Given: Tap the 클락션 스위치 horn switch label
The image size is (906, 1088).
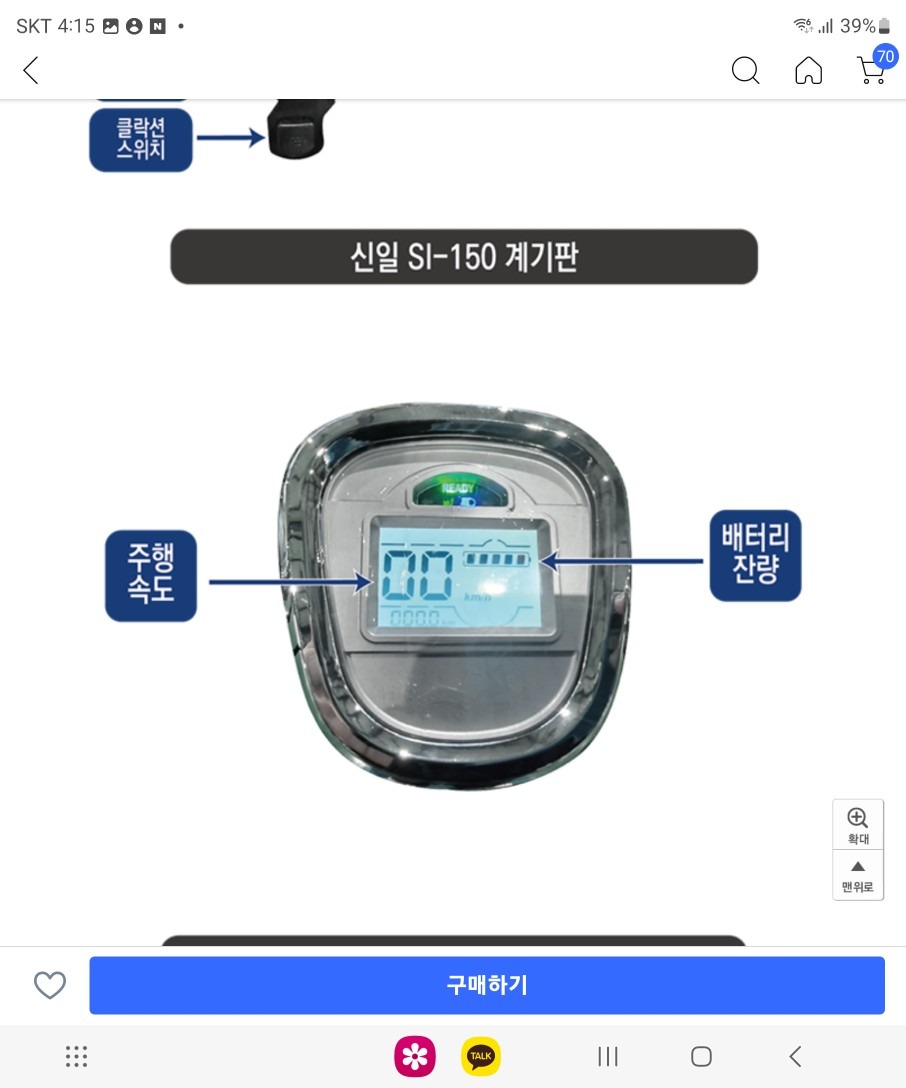Looking at the screenshot, I should coord(141,139).
